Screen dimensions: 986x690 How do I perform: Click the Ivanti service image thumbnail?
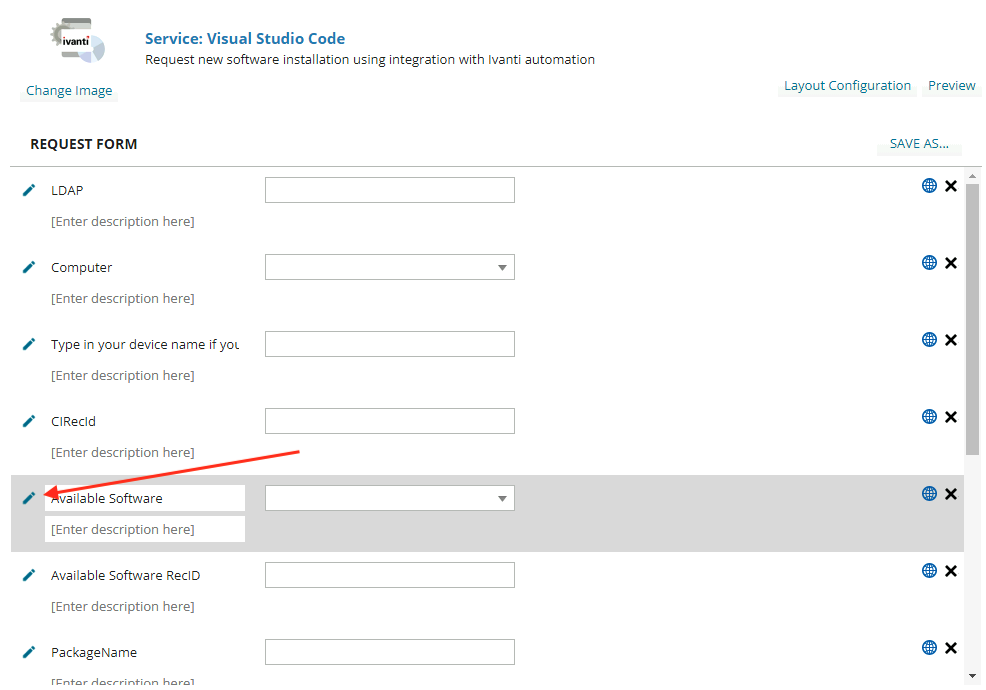pyautogui.click(x=78, y=42)
